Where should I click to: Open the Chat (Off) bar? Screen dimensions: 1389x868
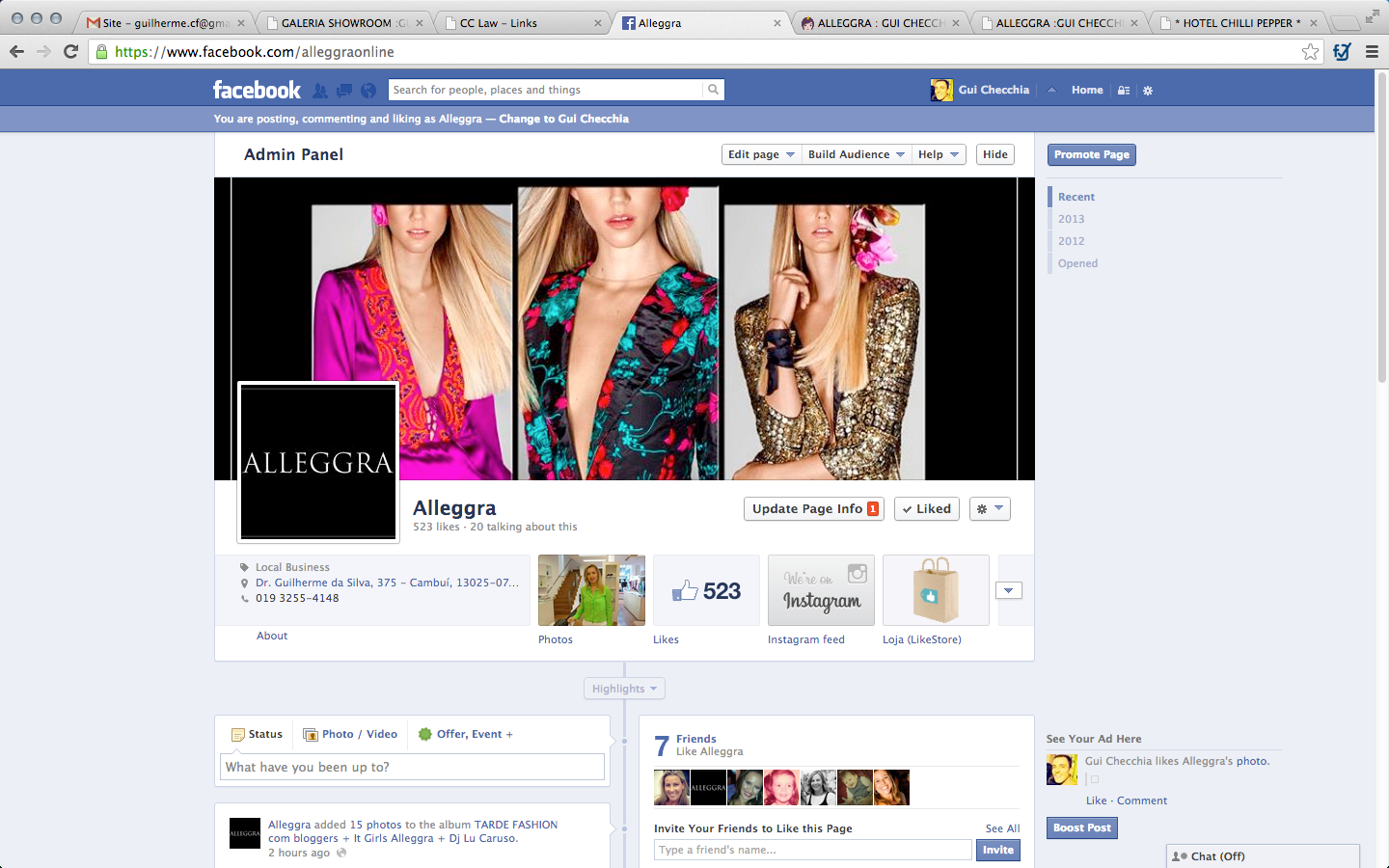tap(1263, 856)
